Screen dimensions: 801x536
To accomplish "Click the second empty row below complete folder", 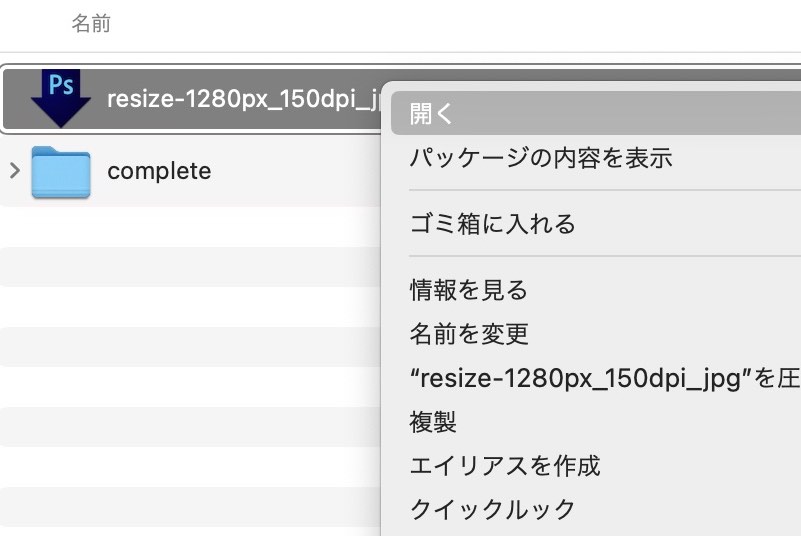I will [x=190, y=267].
